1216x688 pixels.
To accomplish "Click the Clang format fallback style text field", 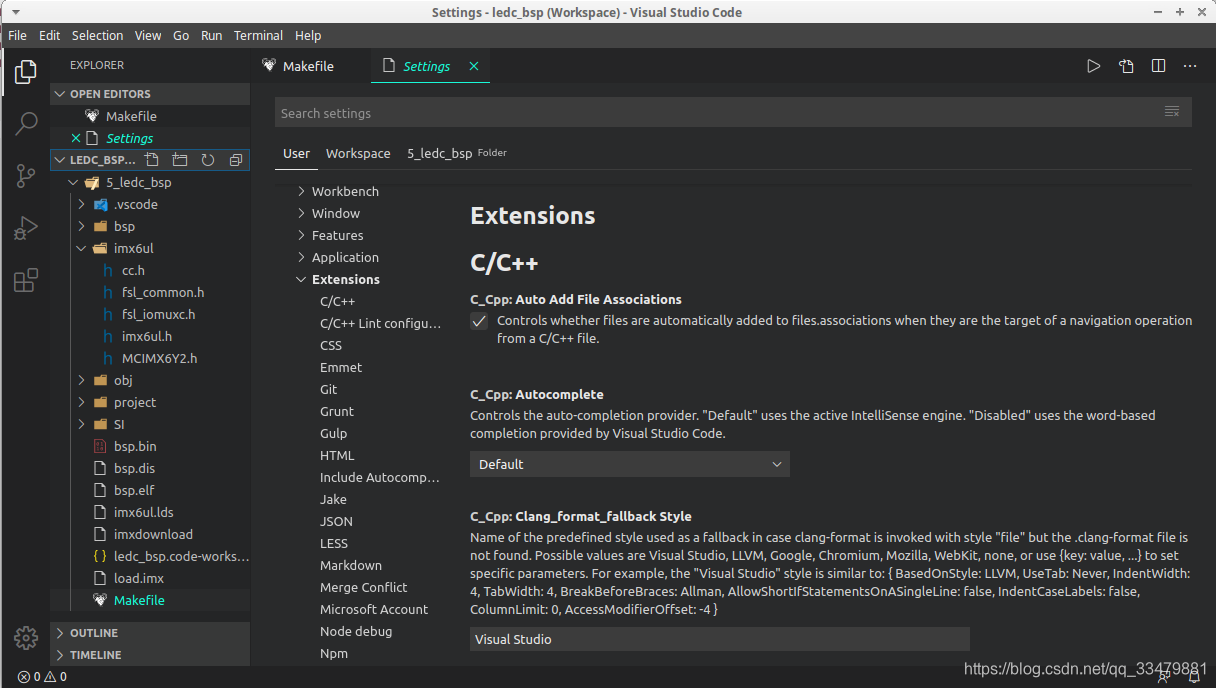I will [720, 639].
